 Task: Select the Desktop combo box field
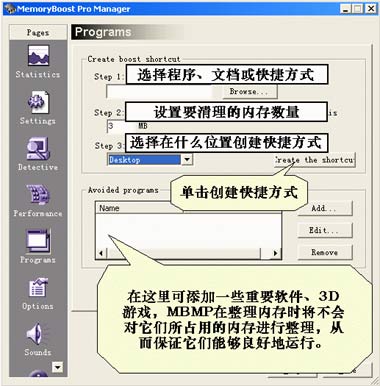[150, 159]
